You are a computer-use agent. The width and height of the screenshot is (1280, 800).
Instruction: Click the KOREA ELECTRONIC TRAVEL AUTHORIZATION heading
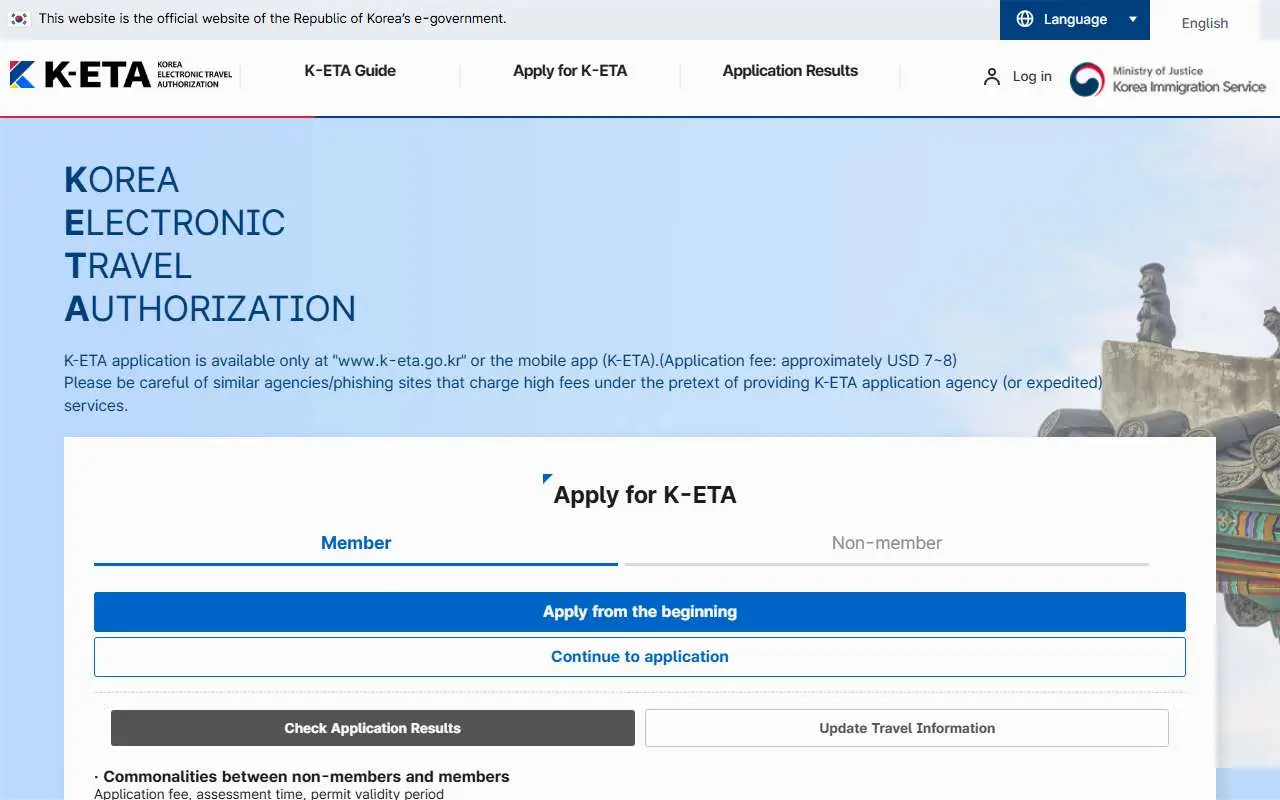(x=210, y=244)
